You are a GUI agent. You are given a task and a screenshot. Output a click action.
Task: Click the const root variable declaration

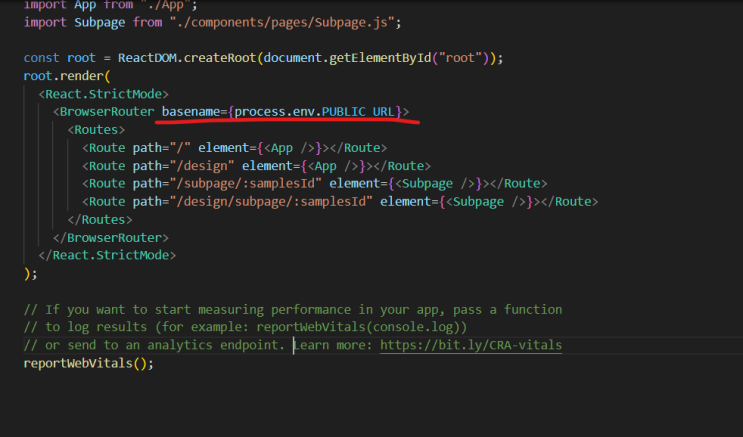click(60, 58)
